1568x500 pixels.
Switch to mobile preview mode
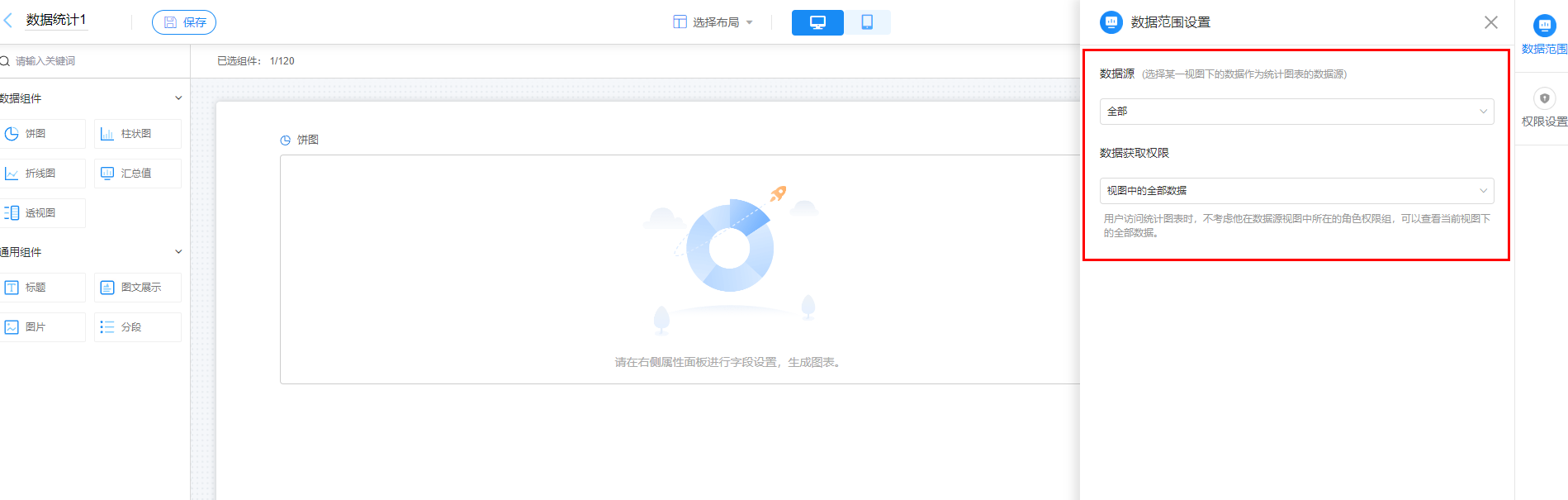tap(867, 22)
